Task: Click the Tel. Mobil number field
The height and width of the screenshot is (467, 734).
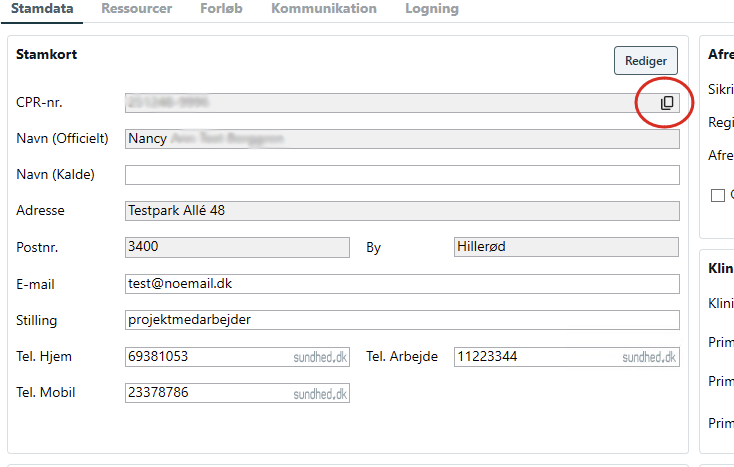Action: pos(205,393)
